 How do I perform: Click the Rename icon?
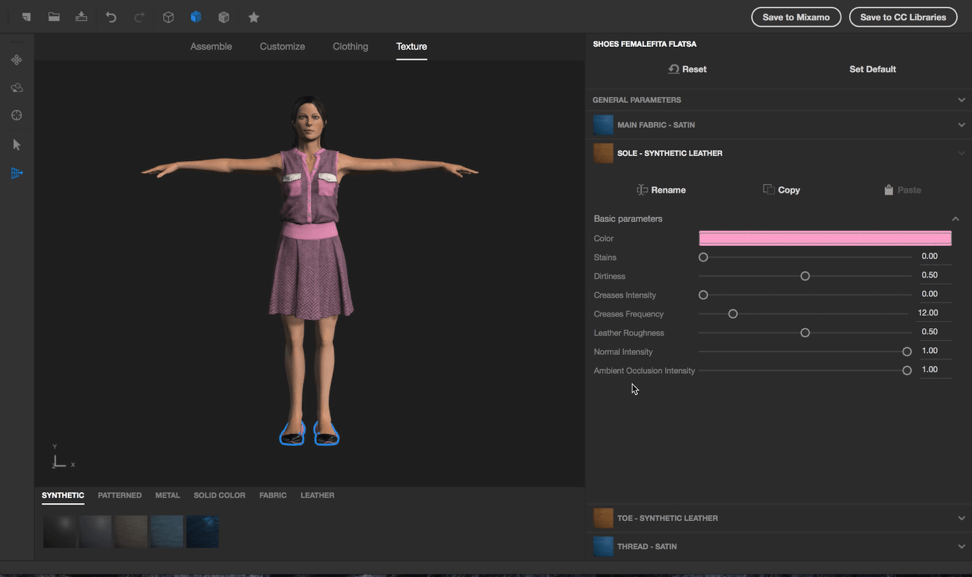[642, 190]
